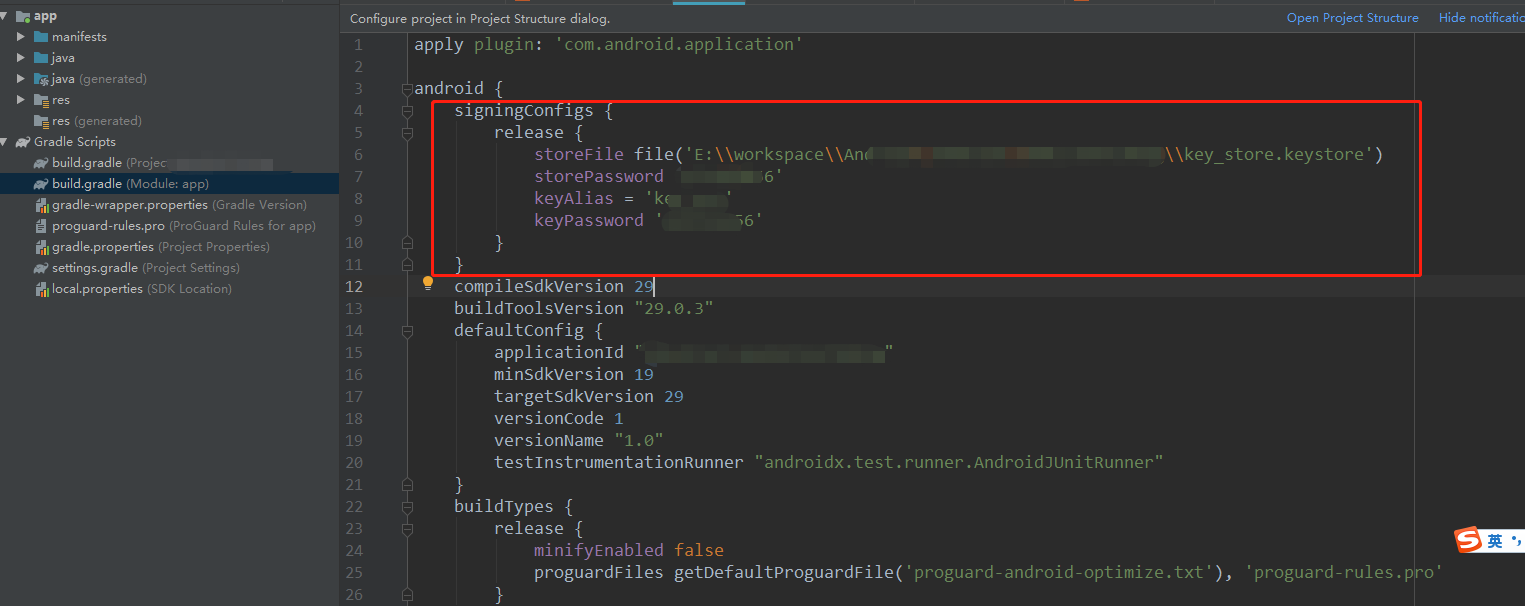Place cursor on the compileSdkVersion line
The height and width of the screenshot is (606, 1525).
point(539,286)
